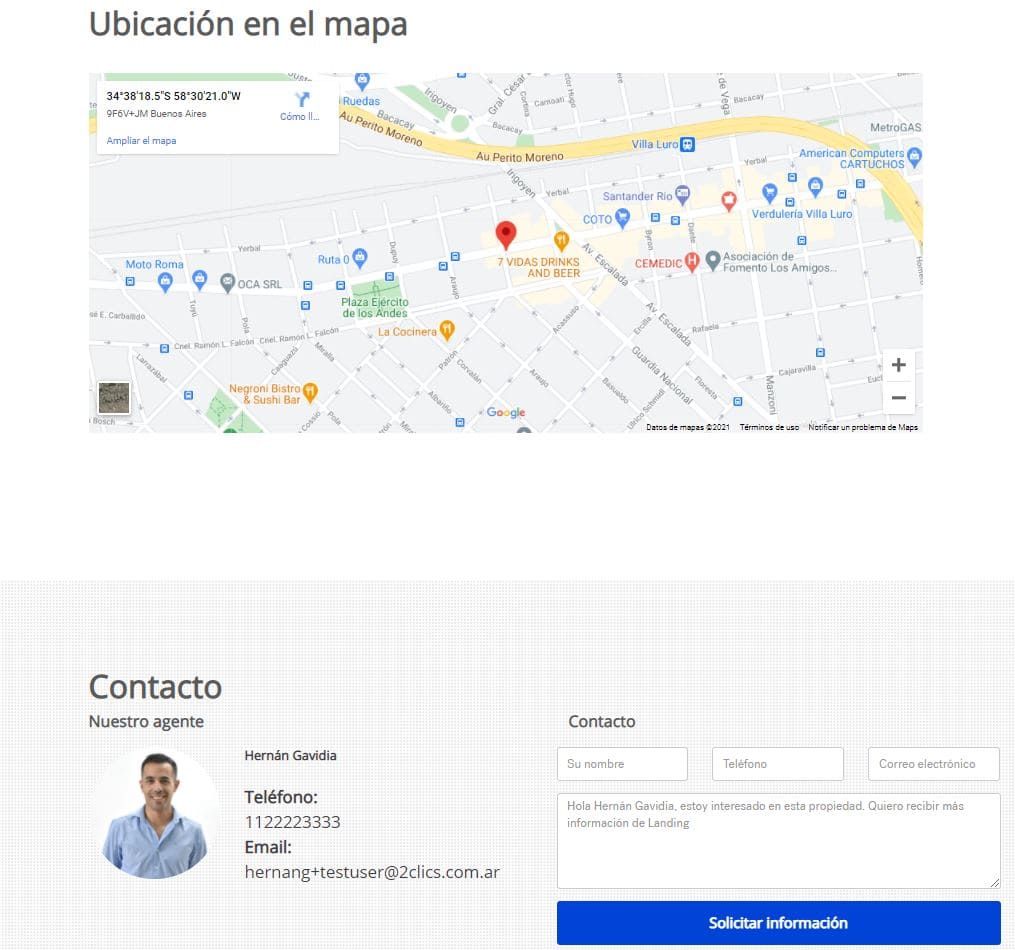This screenshot has width=1015, height=950.
Task: Click the Villa Luro train station icon
Action: point(687,144)
